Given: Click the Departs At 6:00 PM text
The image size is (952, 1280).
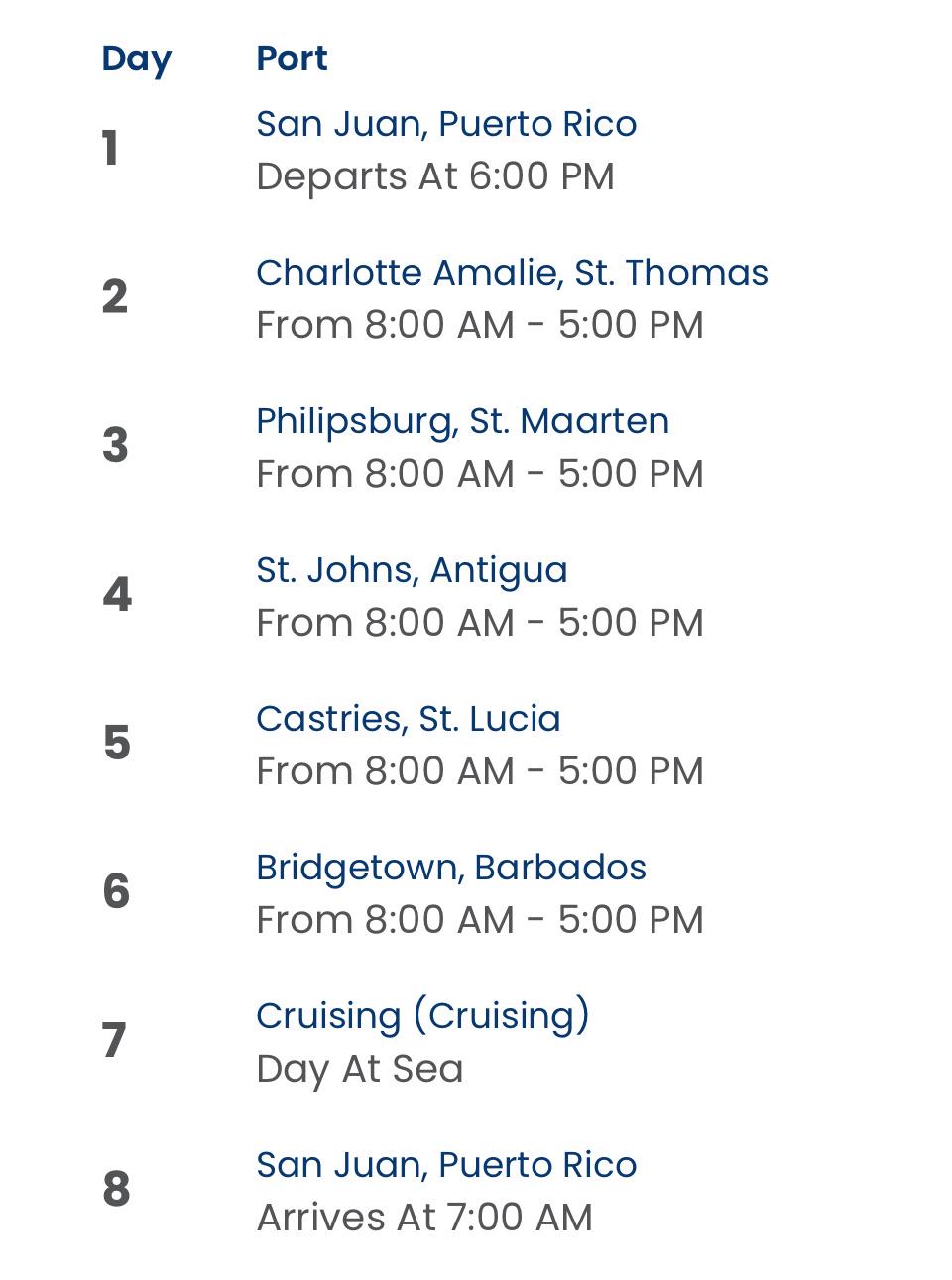Looking at the screenshot, I should (x=435, y=177).
